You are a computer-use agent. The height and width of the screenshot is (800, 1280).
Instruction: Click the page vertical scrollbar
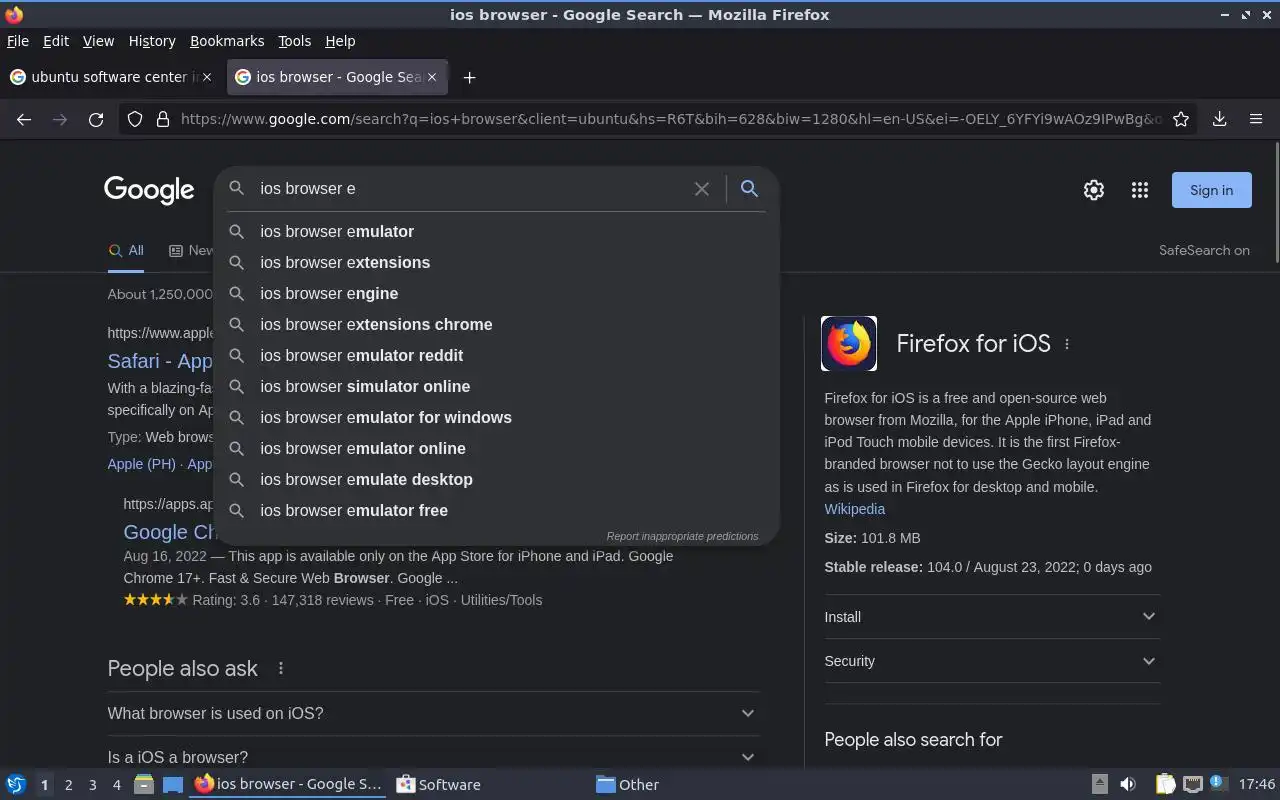click(1276, 203)
